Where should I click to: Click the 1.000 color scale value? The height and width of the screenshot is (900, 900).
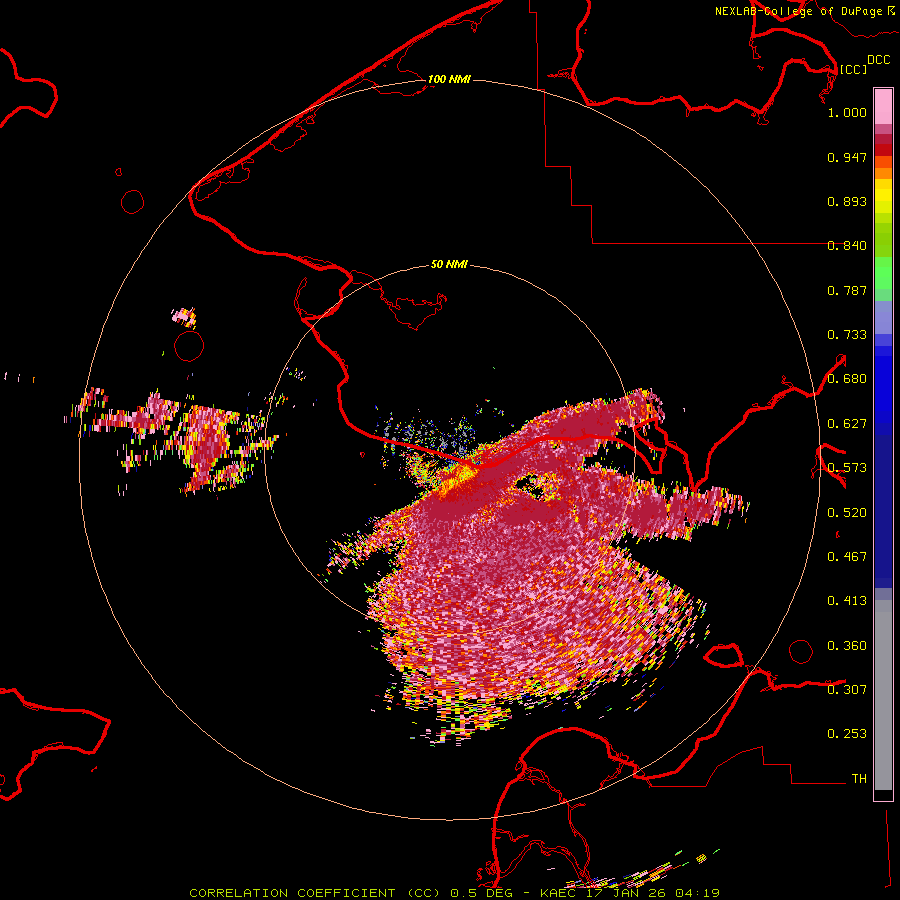click(x=847, y=112)
